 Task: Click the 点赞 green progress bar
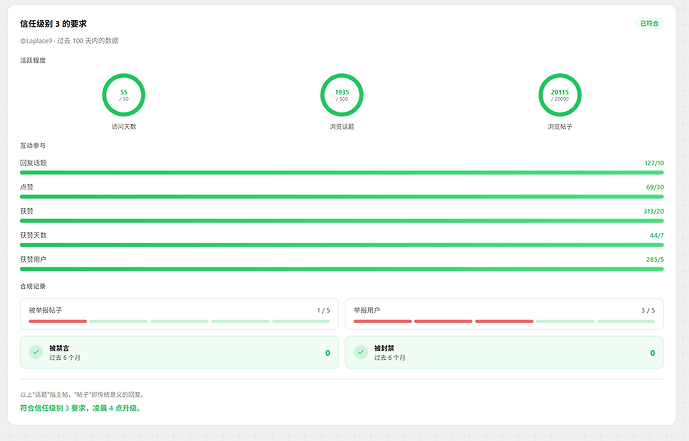(342, 197)
